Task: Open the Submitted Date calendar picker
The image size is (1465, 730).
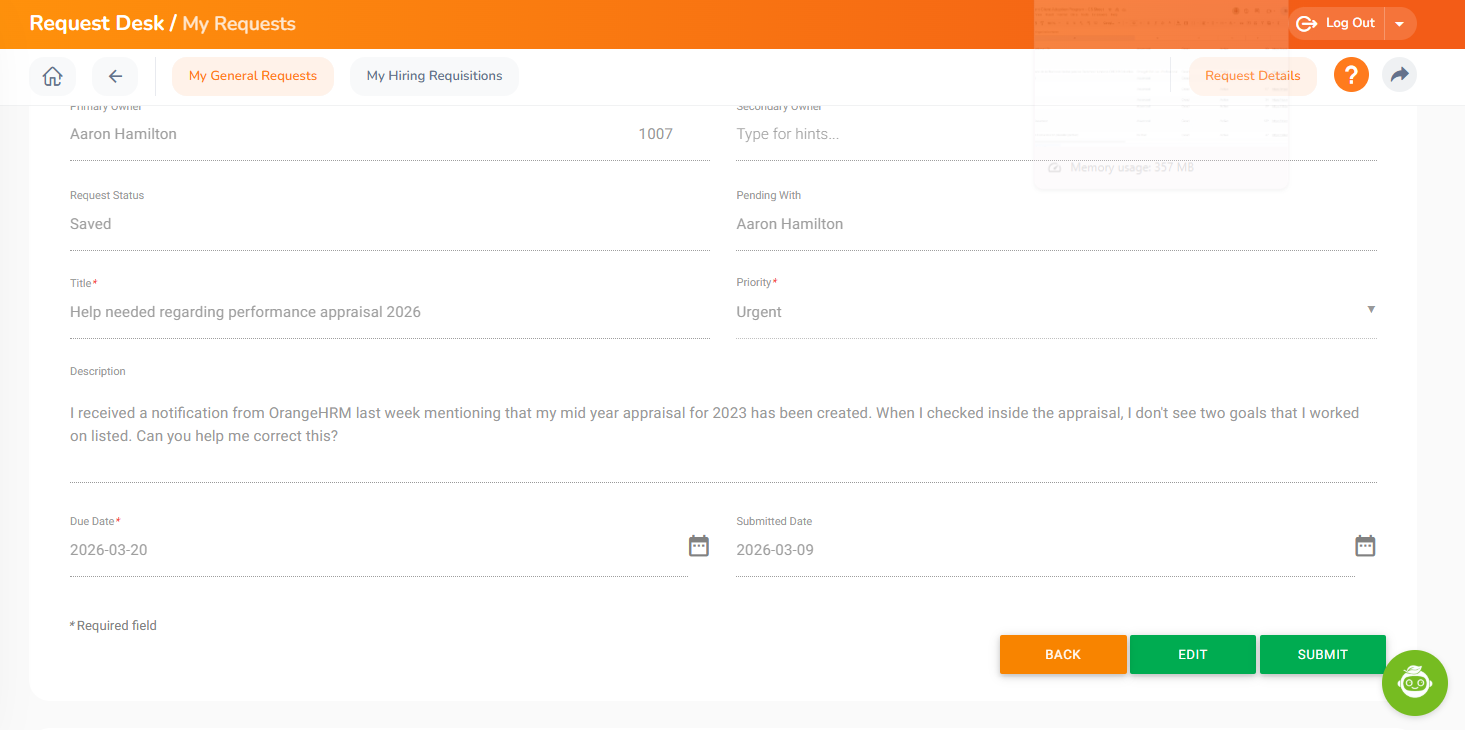Action: point(1365,546)
